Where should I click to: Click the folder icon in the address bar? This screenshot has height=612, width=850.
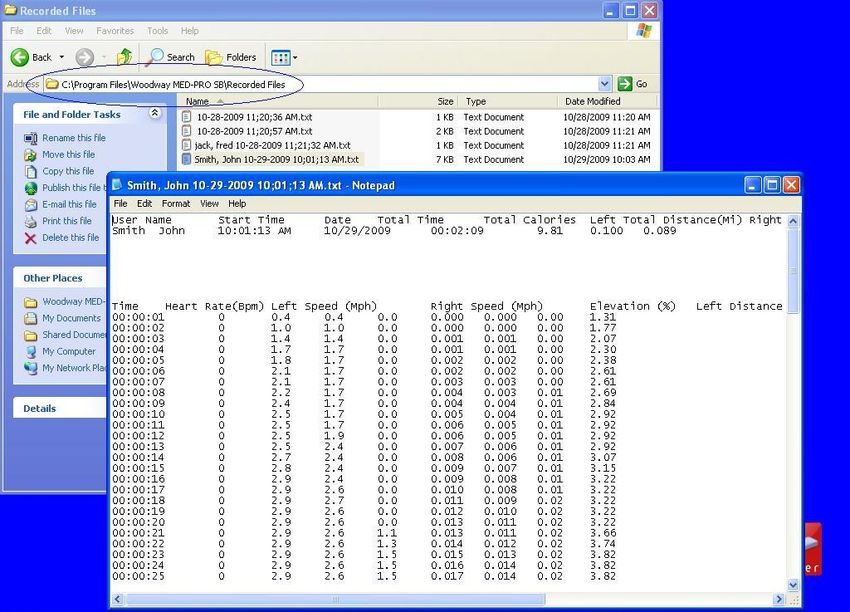(51, 84)
